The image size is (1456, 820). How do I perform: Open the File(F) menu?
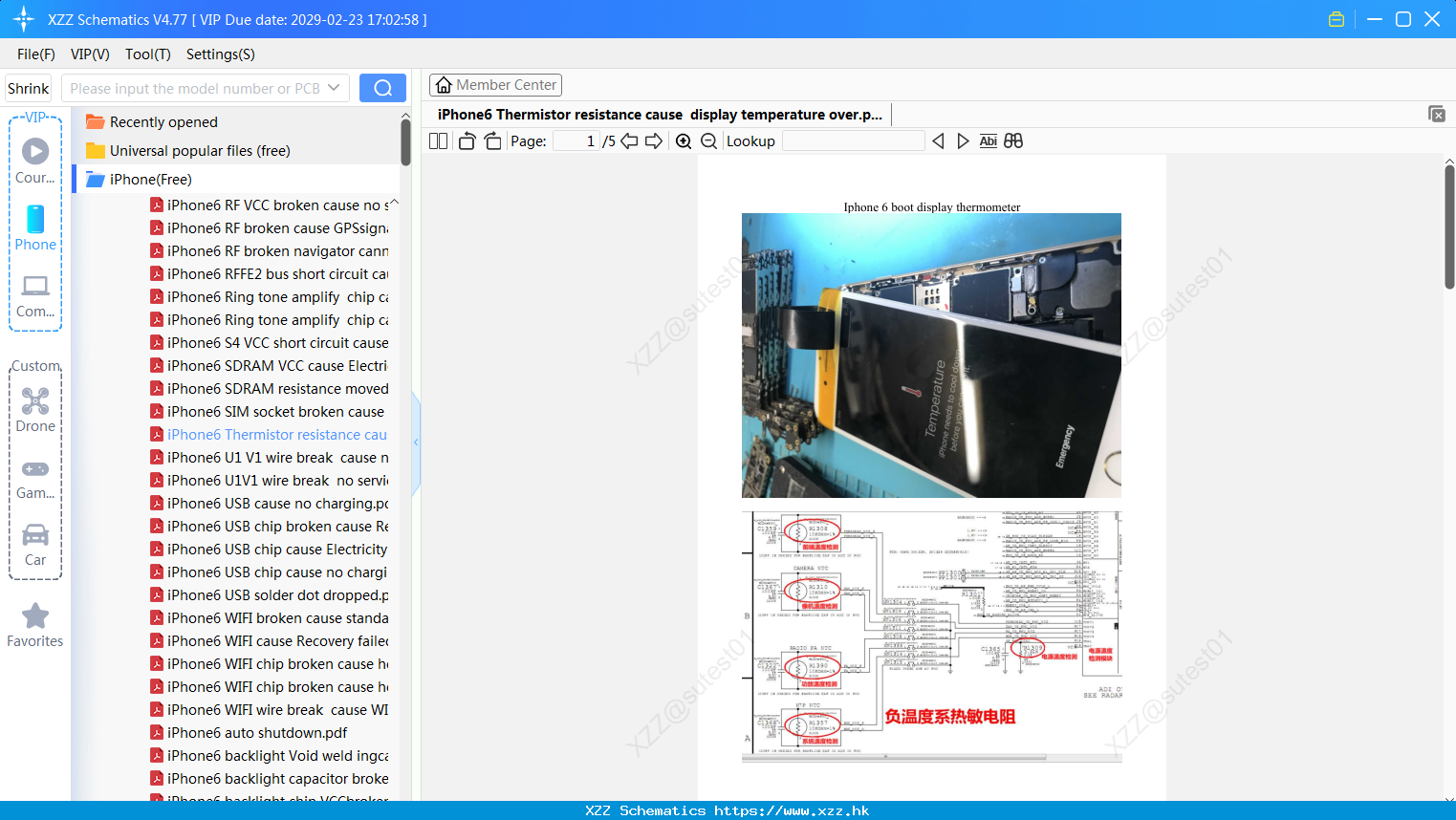pyautogui.click(x=36, y=54)
